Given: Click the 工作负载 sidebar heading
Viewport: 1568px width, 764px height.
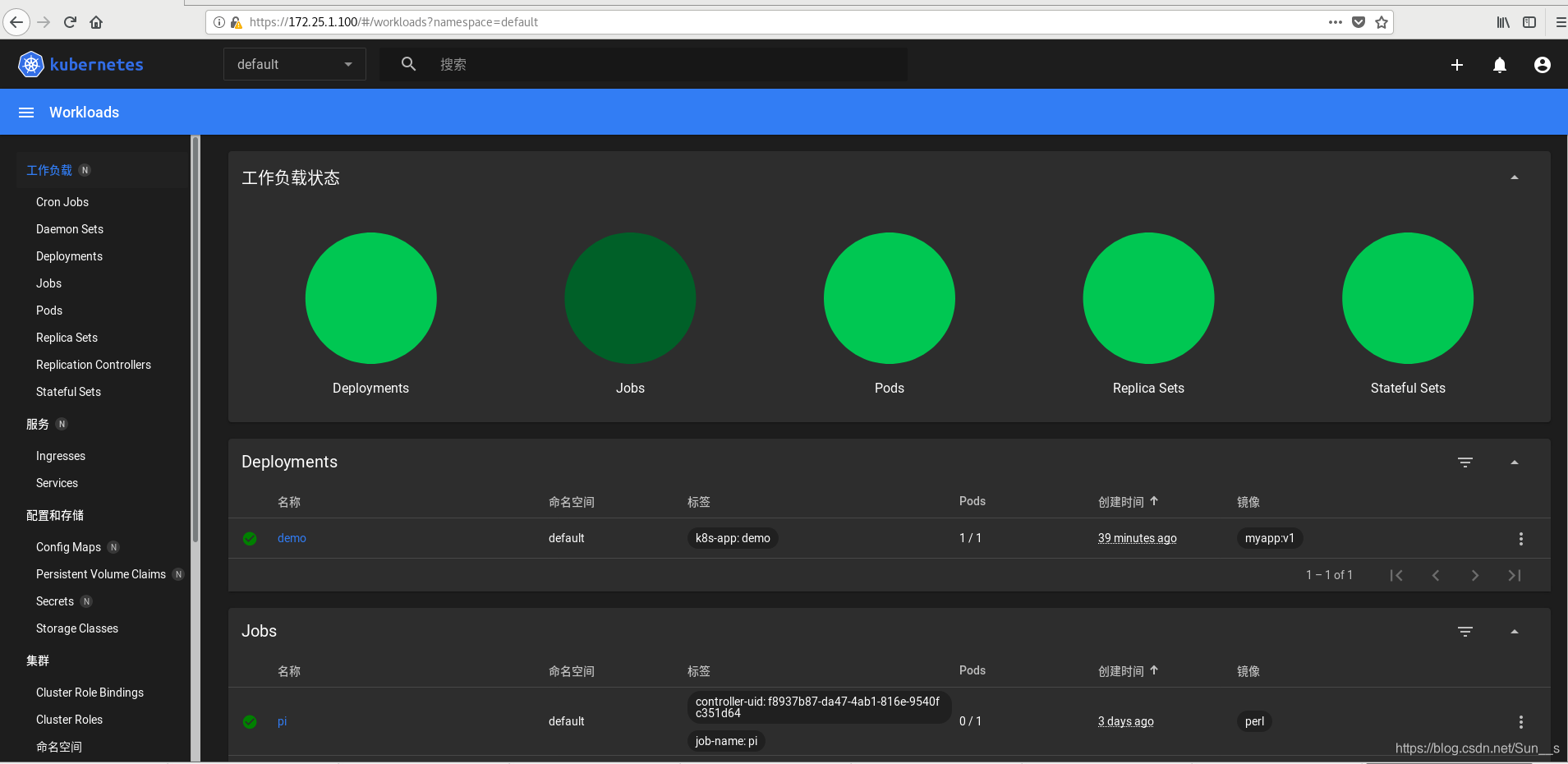Looking at the screenshot, I should point(49,170).
